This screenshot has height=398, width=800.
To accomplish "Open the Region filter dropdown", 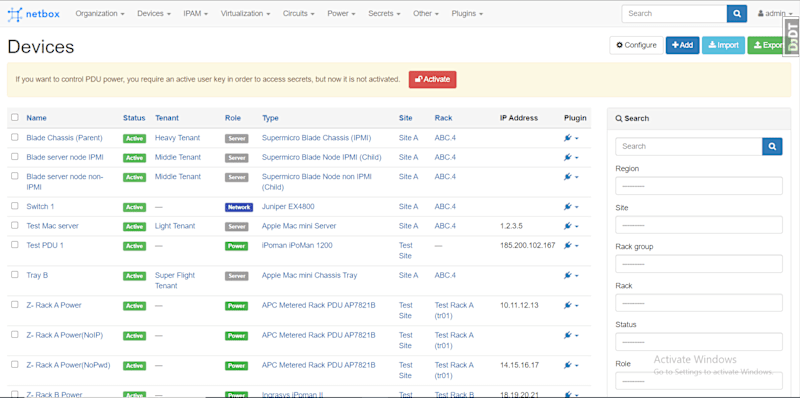I will click(x=698, y=186).
